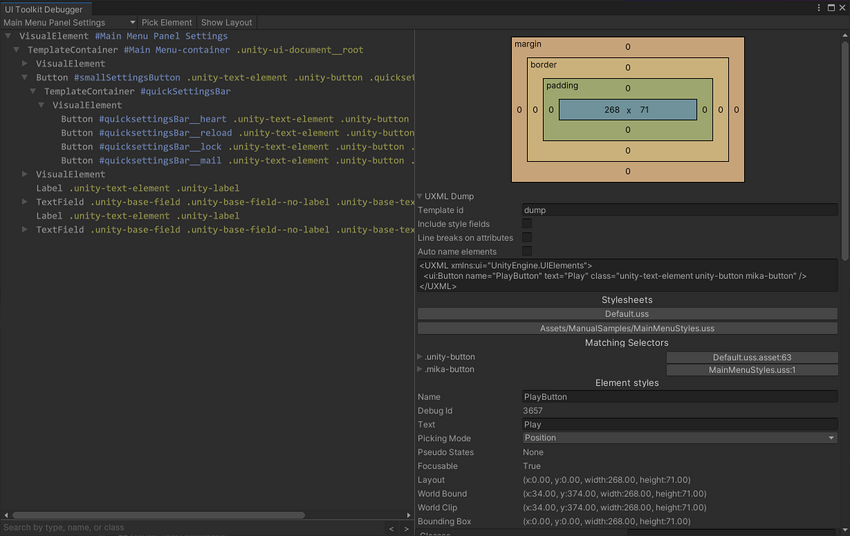Open the Picking Mode dropdown
This screenshot has height=536, width=850.
[x=679, y=438]
